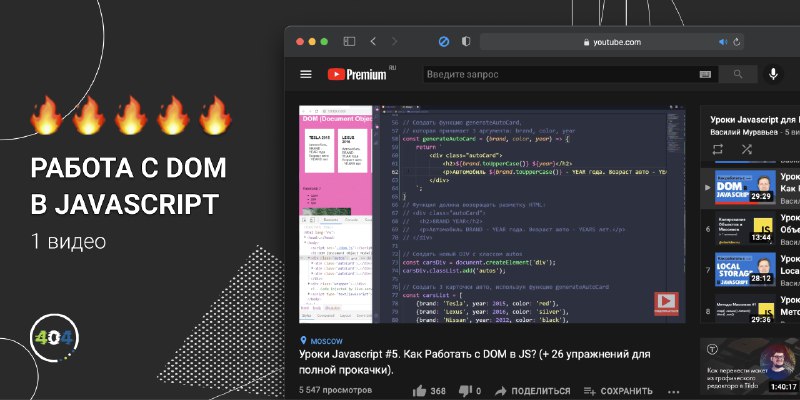The width and height of the screenshot is (800, 400).
Task: Open the three-dots more actions menu
Action: point(673,392)
